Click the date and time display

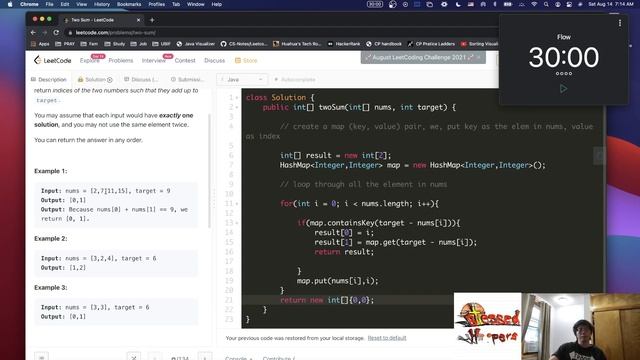pyautogui.click(x=610, y=4)
